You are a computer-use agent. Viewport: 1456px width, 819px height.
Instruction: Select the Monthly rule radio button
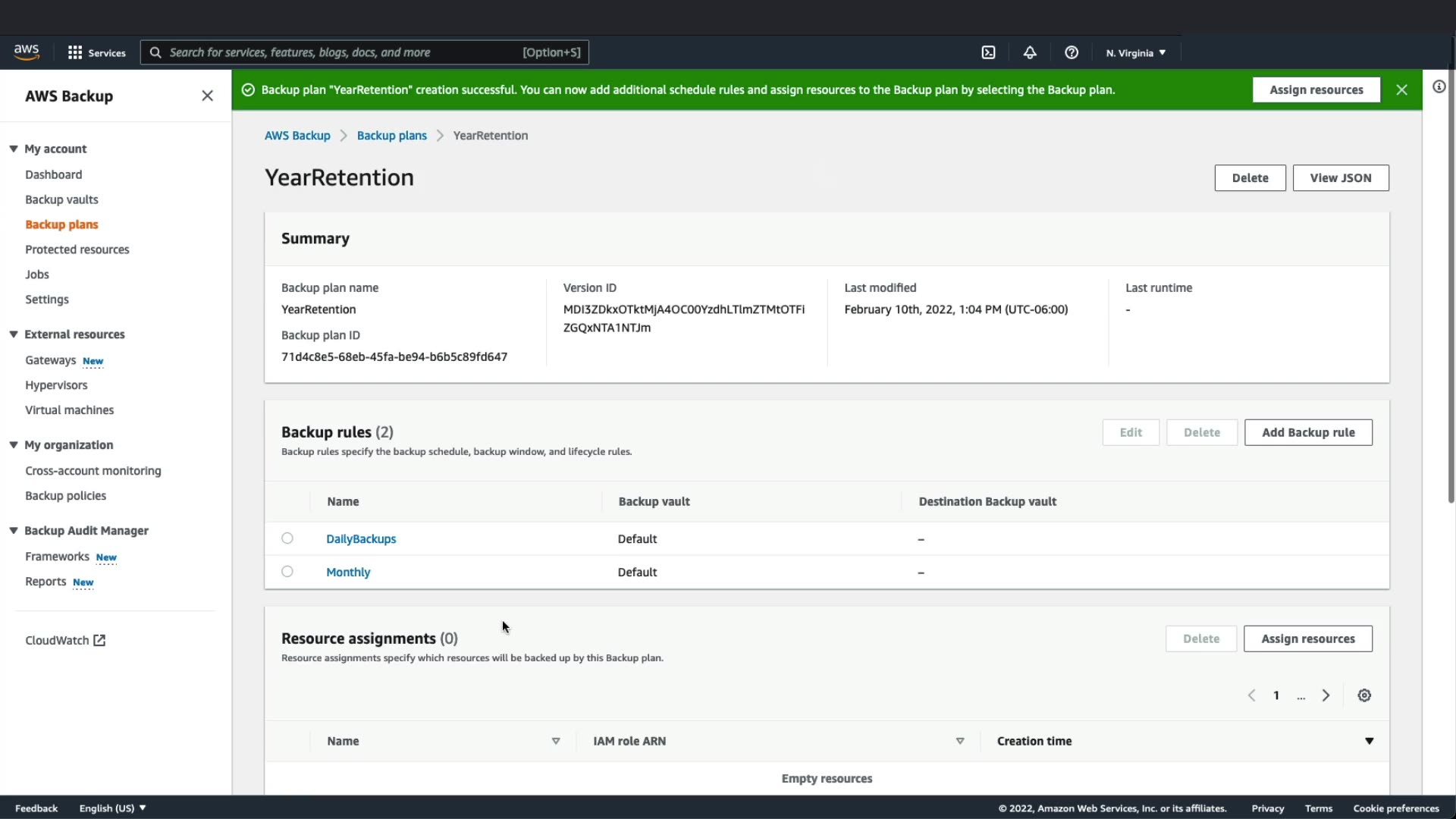tap(287, 572)
